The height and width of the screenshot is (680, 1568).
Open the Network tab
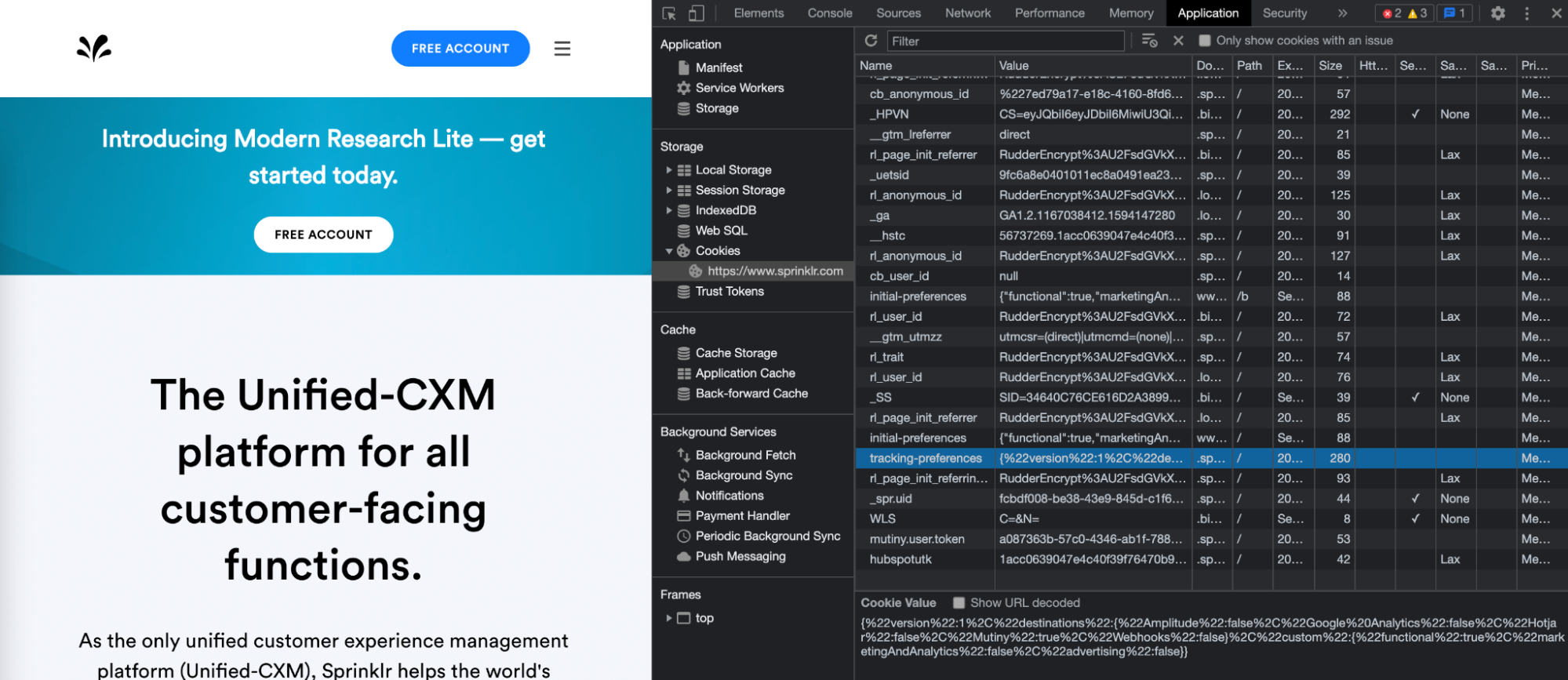click(968, 13)
